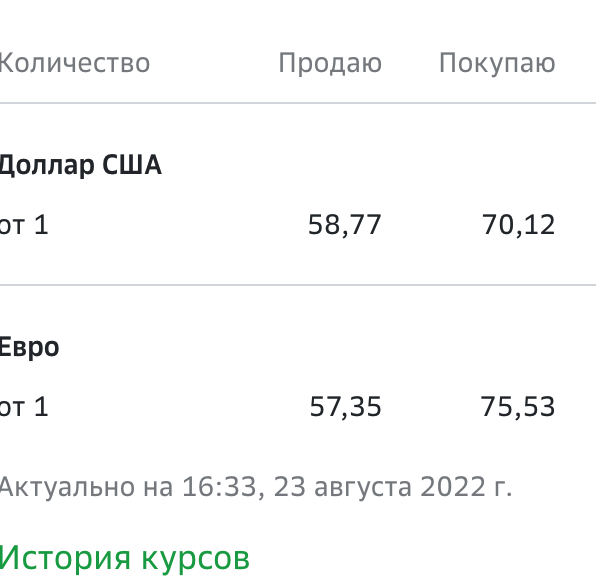The width and height of the screenshot is (596, 576).
Task: Click the euro sell rate 57,35
Action: pyautogui.click(x=345, y=407)
